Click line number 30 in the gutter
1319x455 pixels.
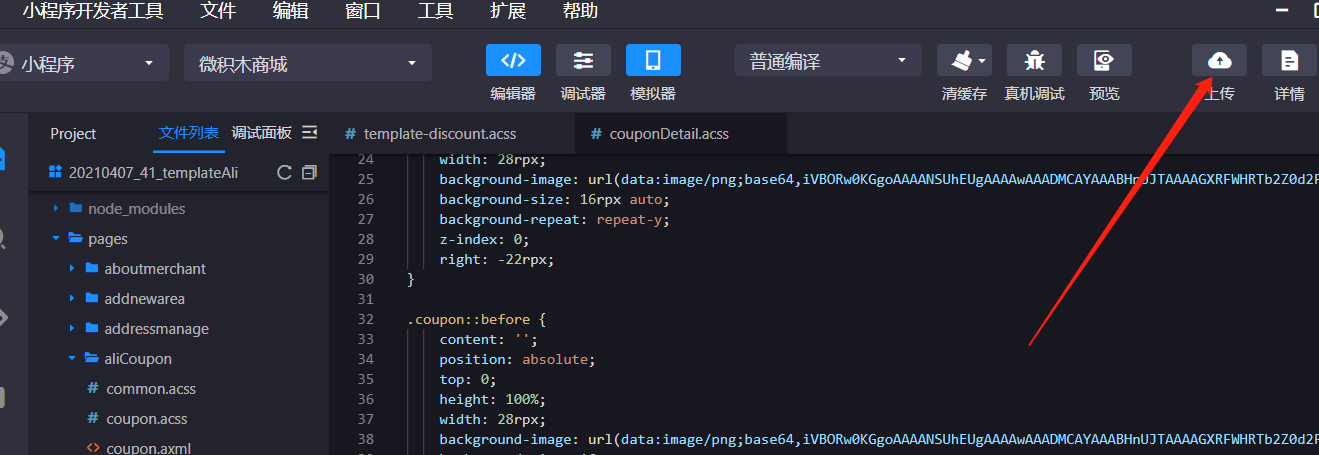(x=365, y=279)
